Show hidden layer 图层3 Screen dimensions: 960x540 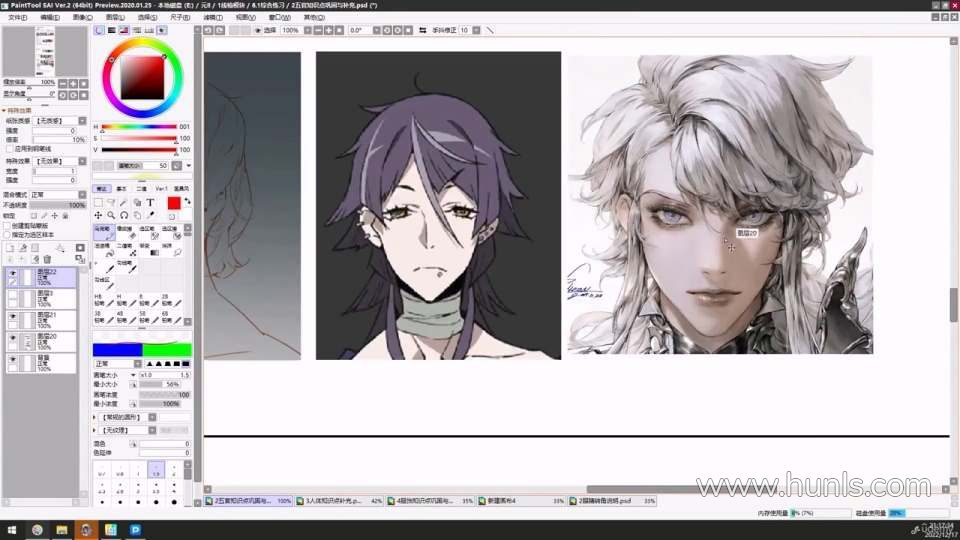[12, 294]
